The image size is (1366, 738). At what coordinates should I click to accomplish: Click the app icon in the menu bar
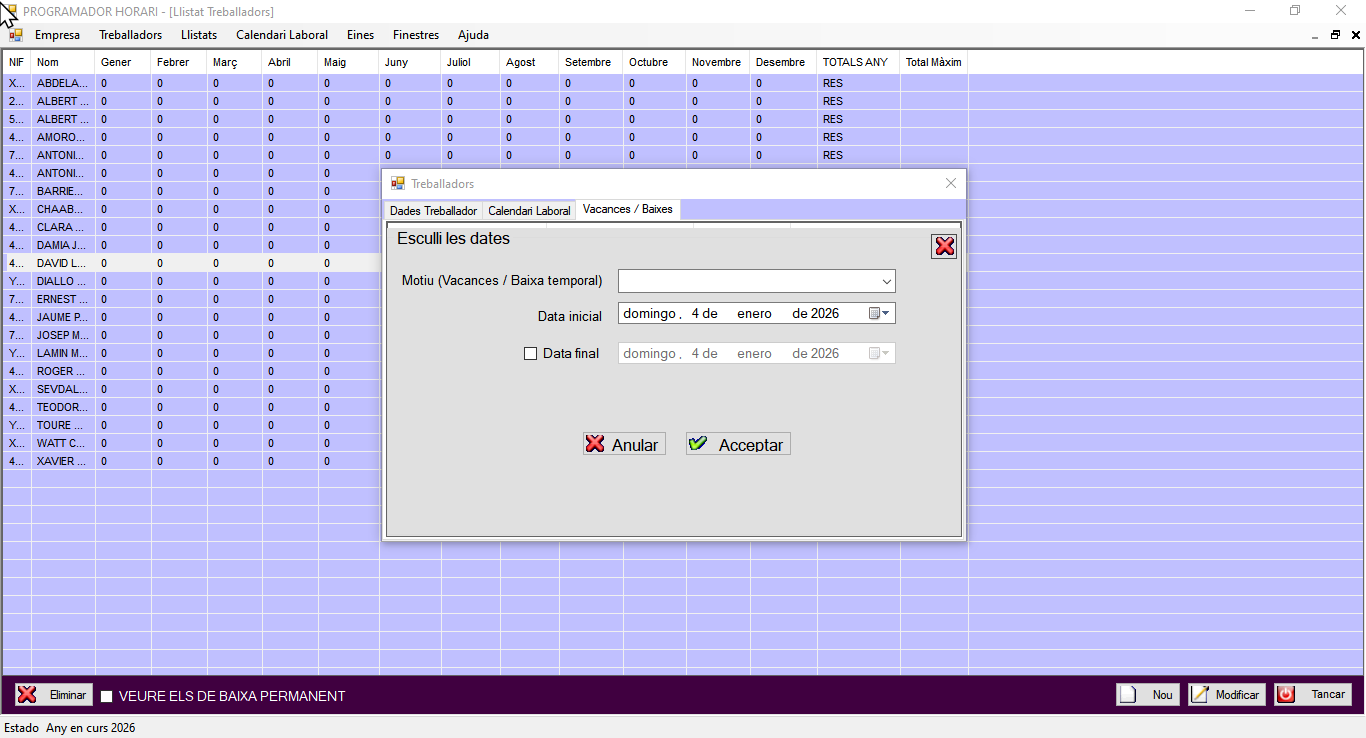point(16,35)
